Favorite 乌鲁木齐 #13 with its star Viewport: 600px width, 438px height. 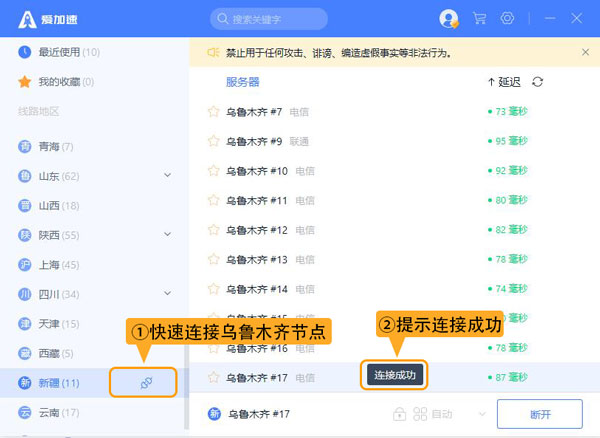(x=214, y=259)
